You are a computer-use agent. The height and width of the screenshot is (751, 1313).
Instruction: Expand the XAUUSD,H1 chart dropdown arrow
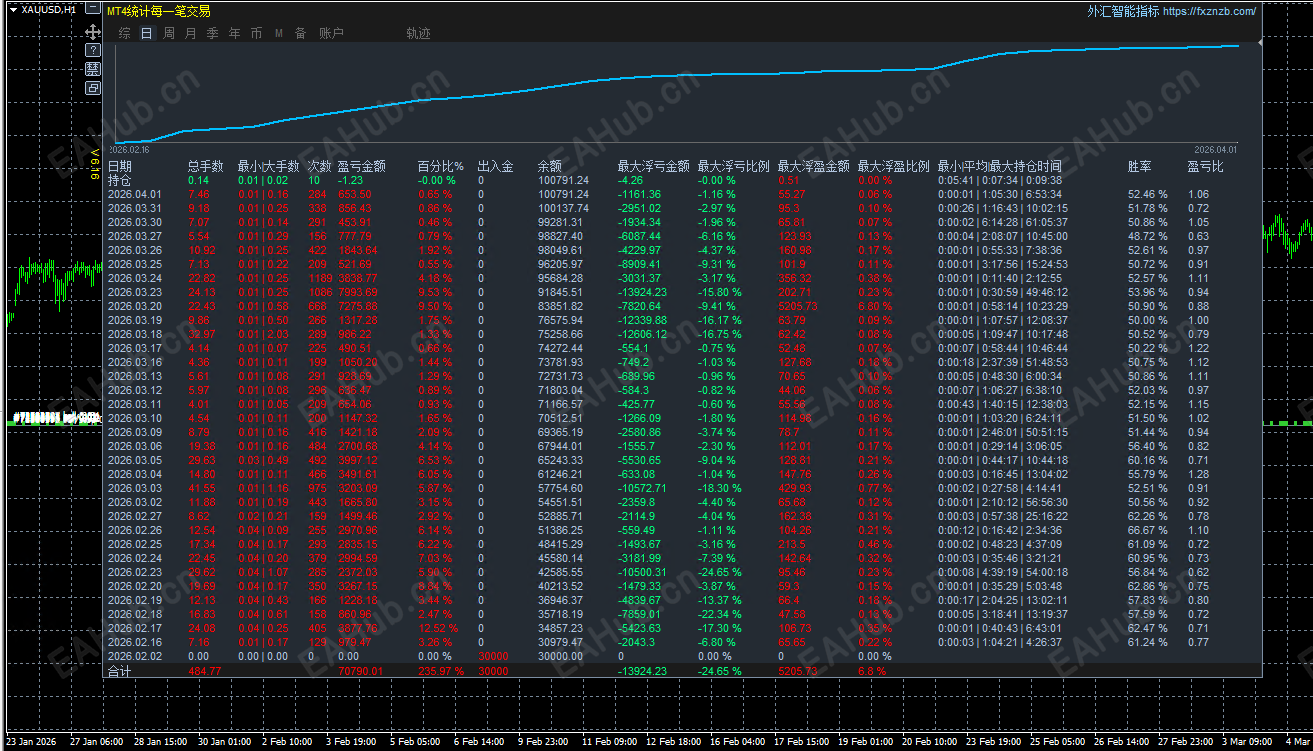point(13,9)
